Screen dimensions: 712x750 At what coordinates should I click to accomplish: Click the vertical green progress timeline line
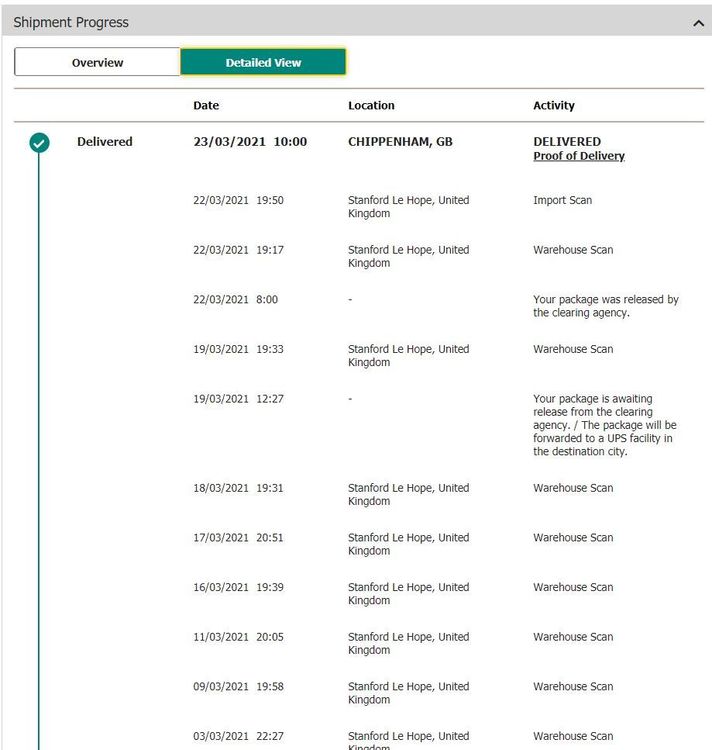tap(39, 450)
